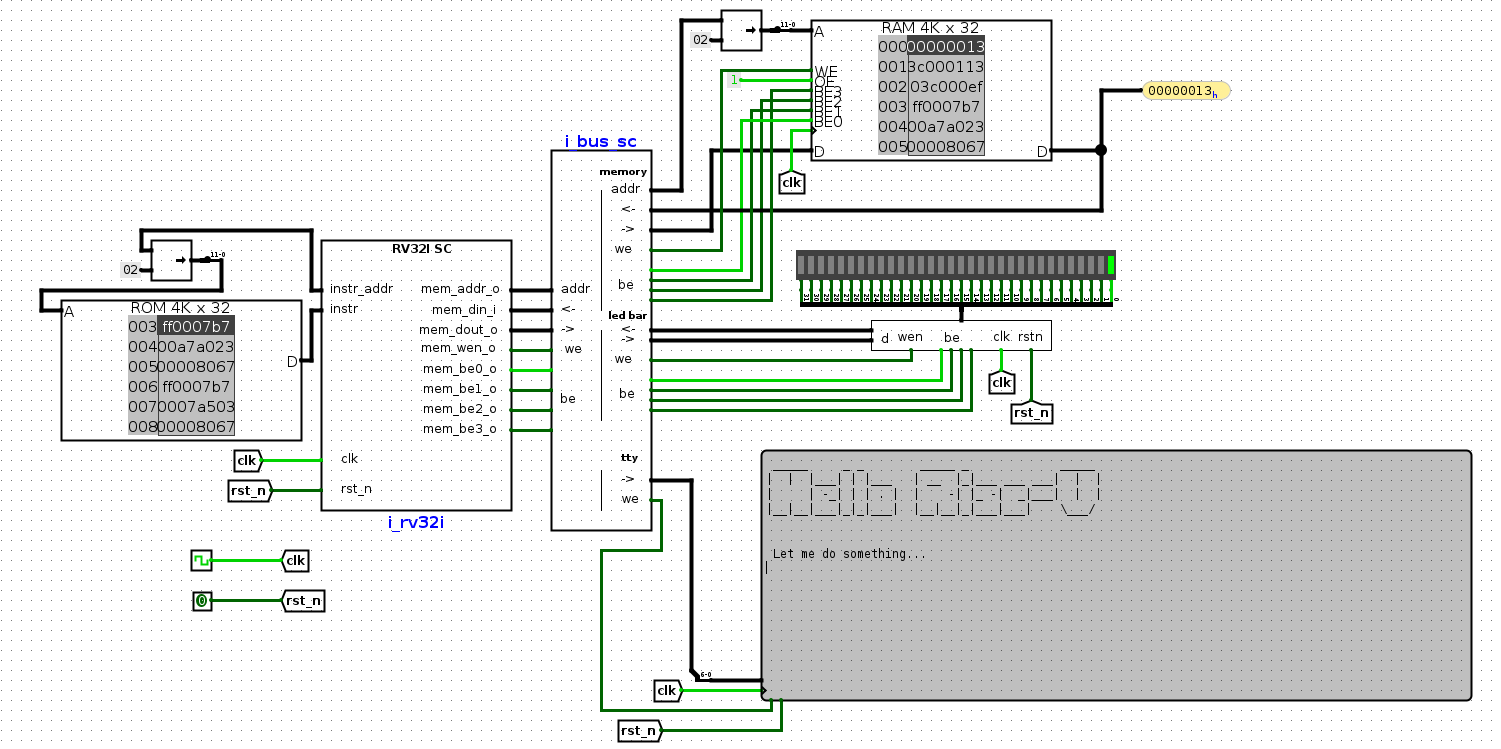1501x749 pixels.
Task: Select RAM address 003 value ff0007b7
Action: (x=946, y=107)
